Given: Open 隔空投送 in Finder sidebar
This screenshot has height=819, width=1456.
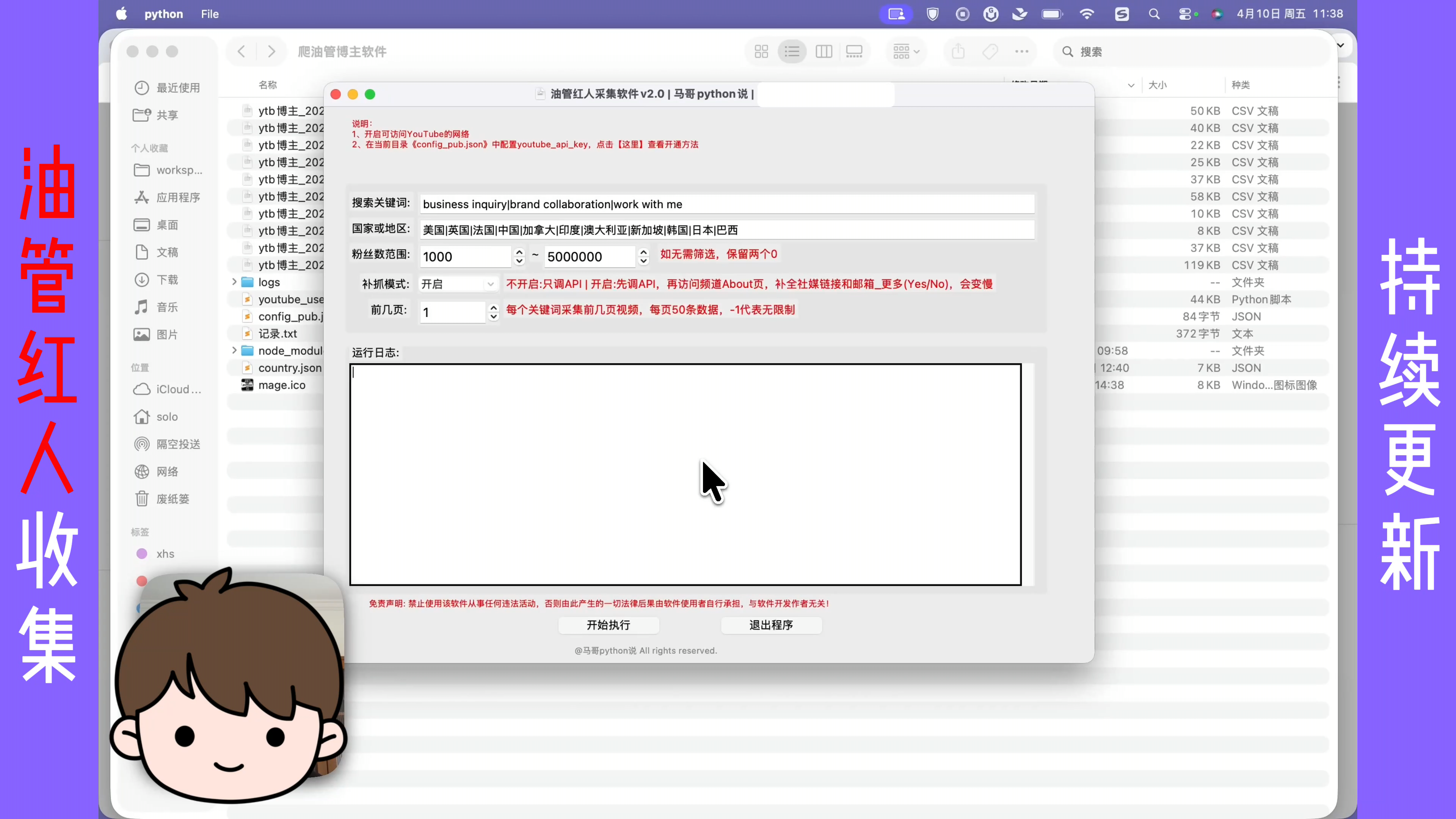Looking at the screenshot, I should [167, 444].
